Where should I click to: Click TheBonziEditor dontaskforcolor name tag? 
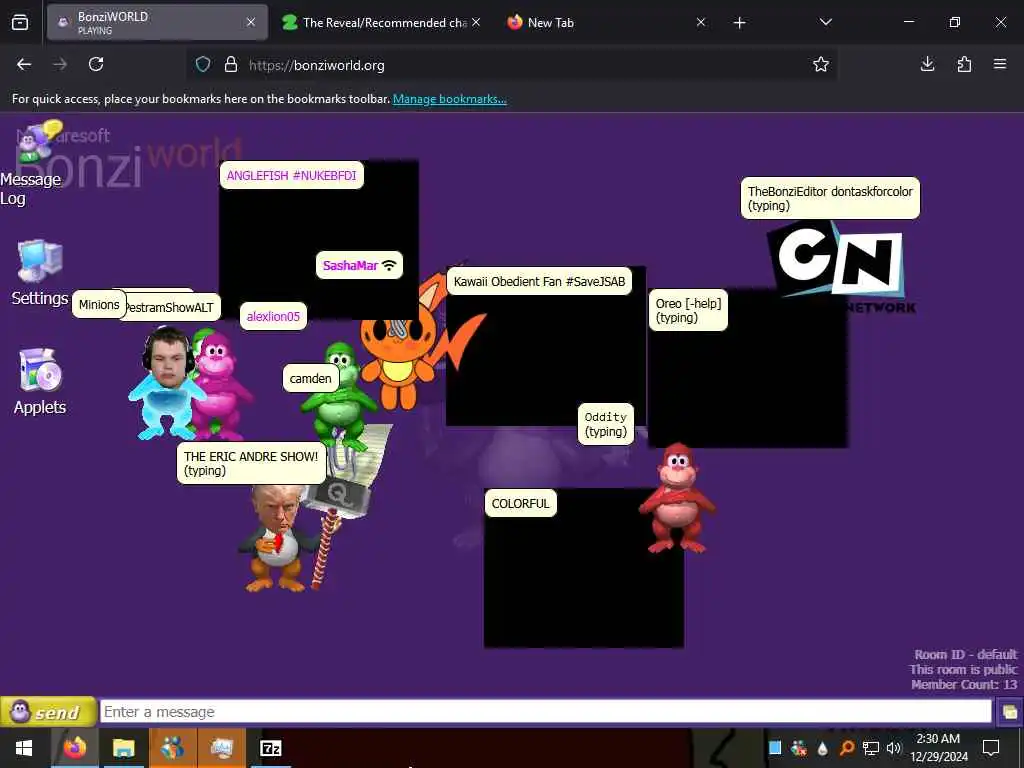(x=830, y=198)
